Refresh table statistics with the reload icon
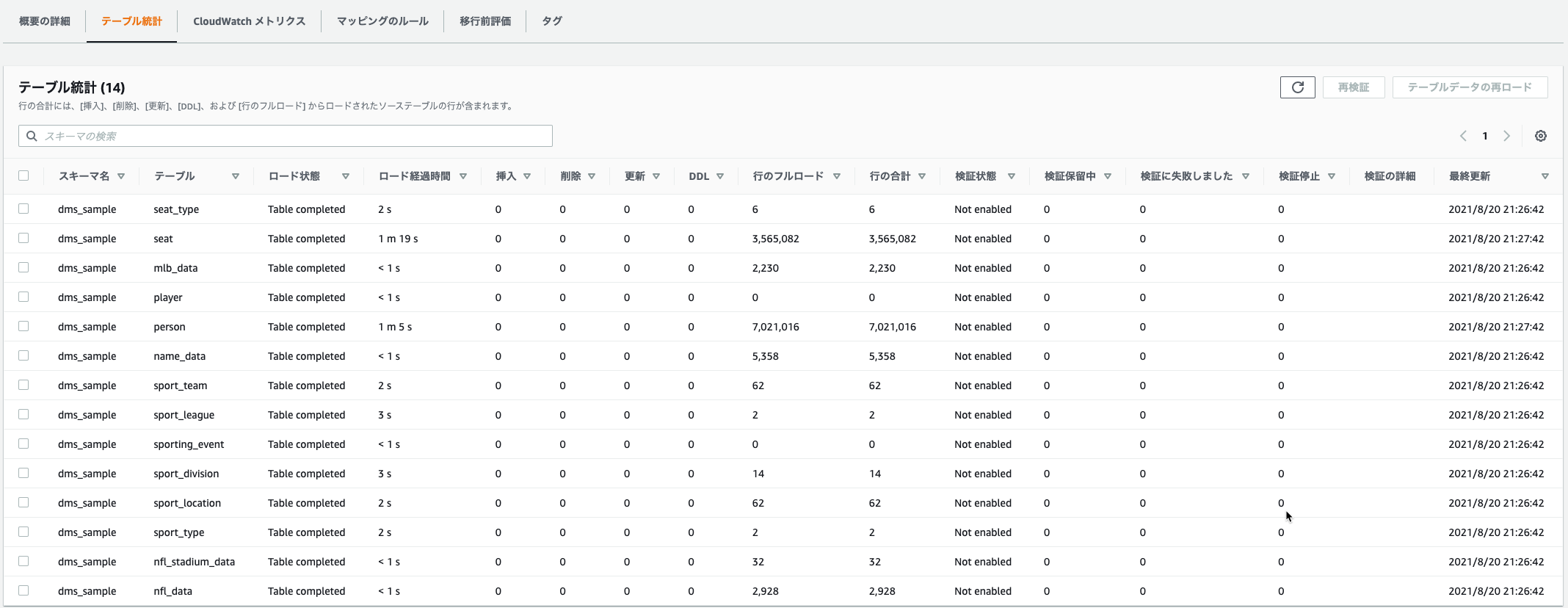Image resolution: width=1568 pixels, height=608 pixels. point(1297,87)
